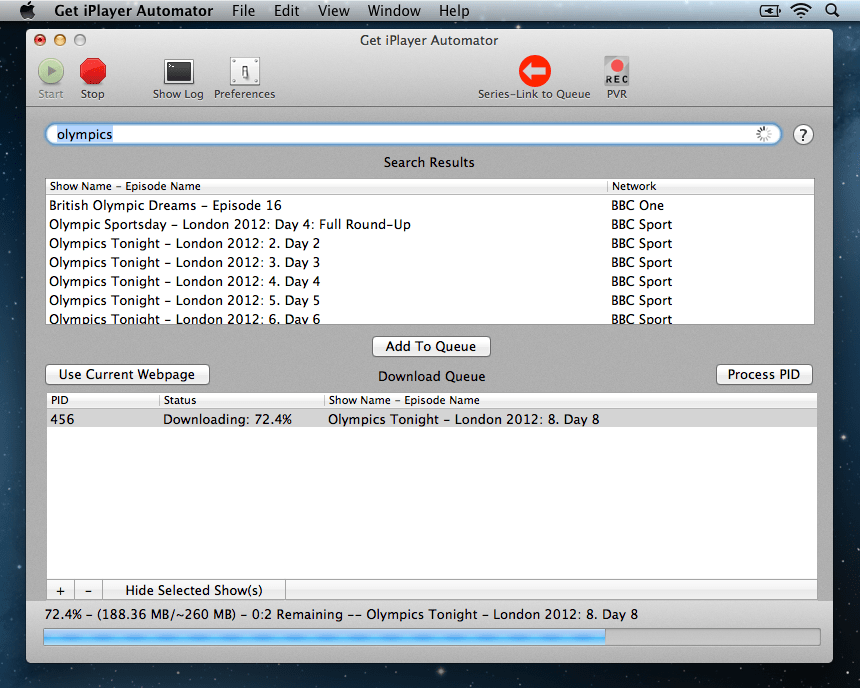Select Olympics Tonight London 2012: 3. Day 3
The image size is (860, 688).
429,262
